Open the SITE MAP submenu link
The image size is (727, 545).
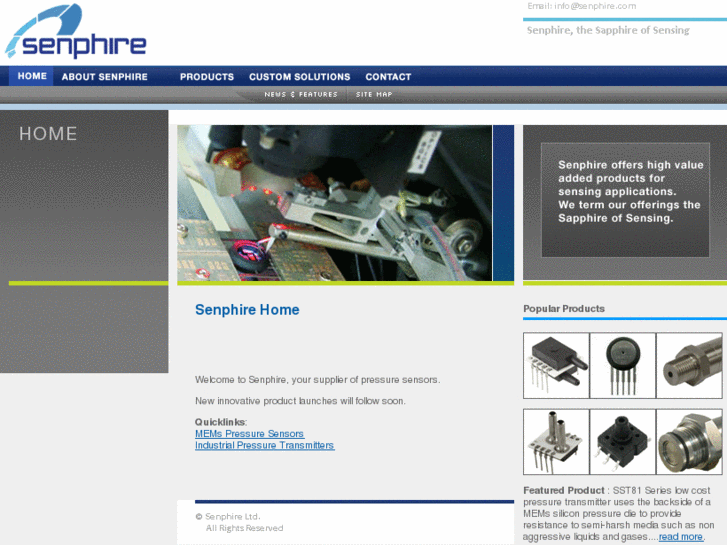pos(374,94)
